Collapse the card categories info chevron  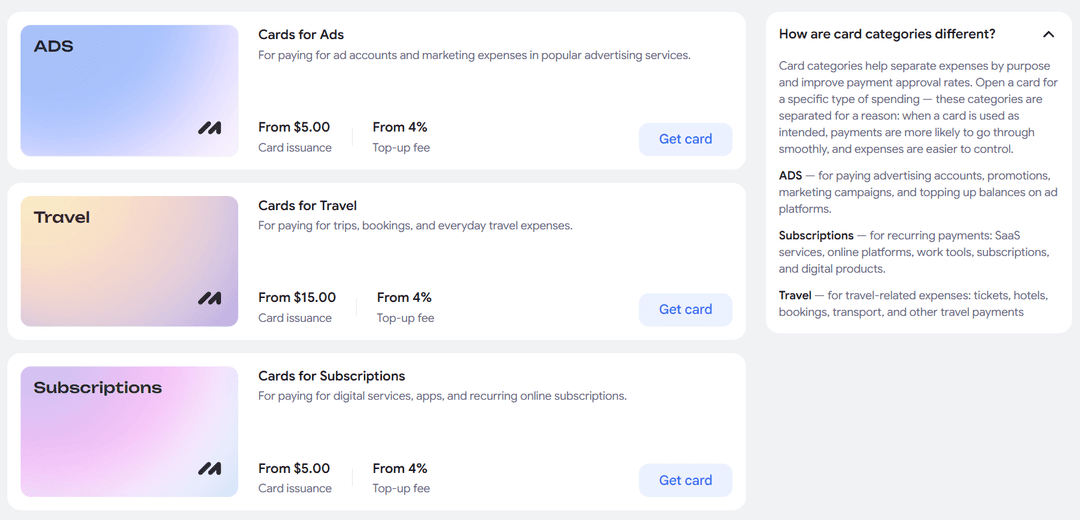1048,34
